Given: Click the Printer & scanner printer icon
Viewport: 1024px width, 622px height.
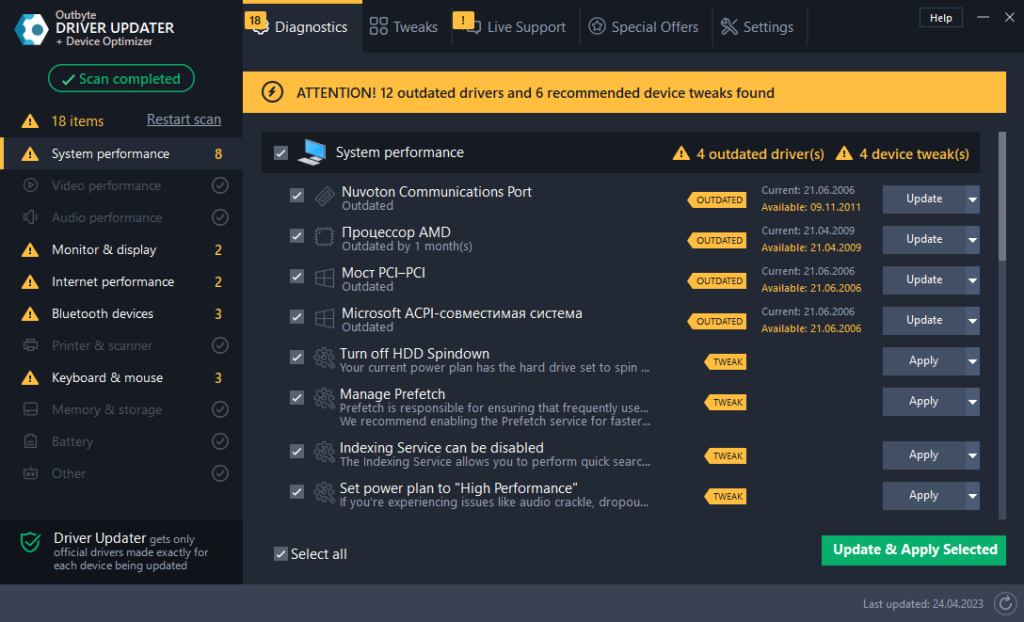Looking at the screenshot, I should click(x=30, y=345).
